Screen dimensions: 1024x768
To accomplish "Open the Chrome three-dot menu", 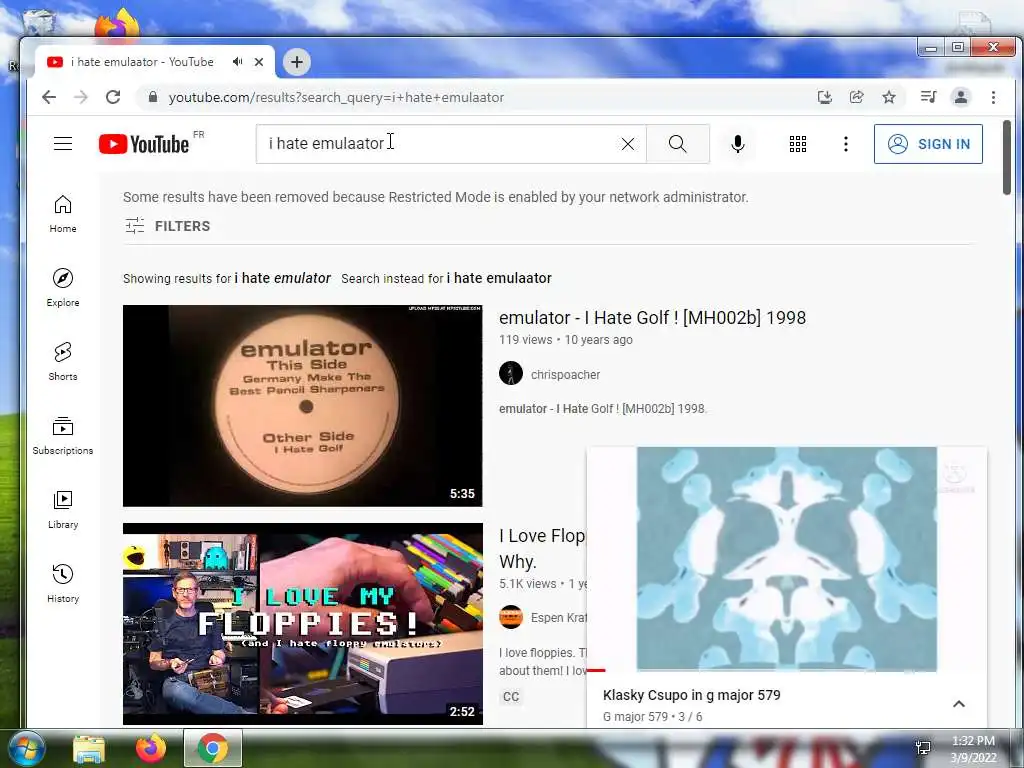I will 993,97.
